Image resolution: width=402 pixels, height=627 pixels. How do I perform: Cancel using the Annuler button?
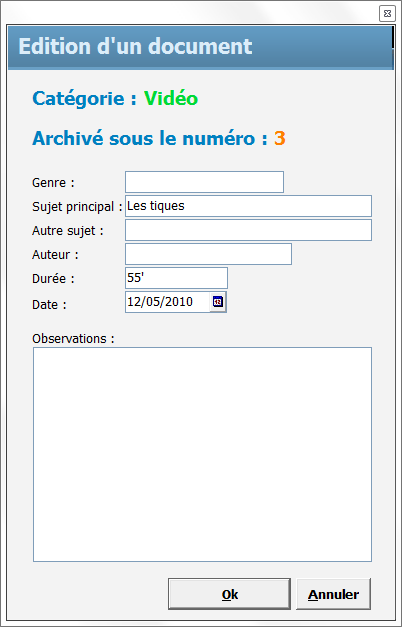tap(334, 594)
